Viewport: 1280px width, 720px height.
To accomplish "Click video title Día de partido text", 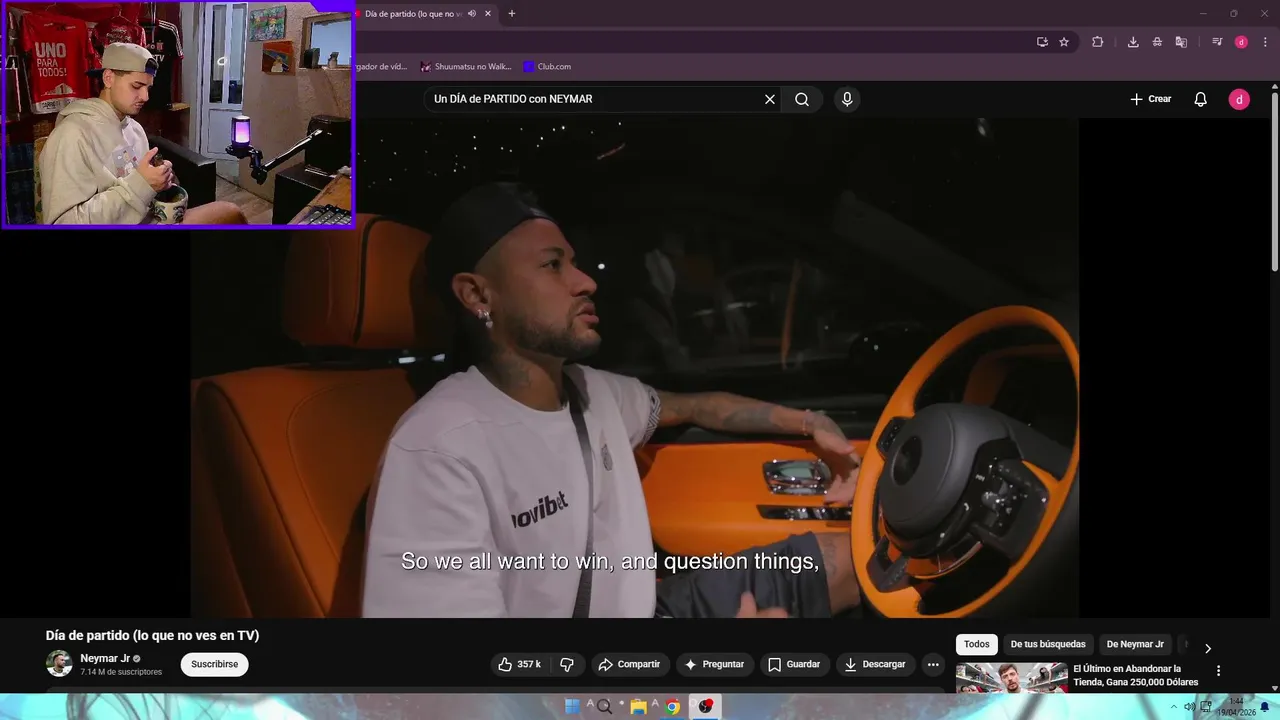I will tap(152, 636).
